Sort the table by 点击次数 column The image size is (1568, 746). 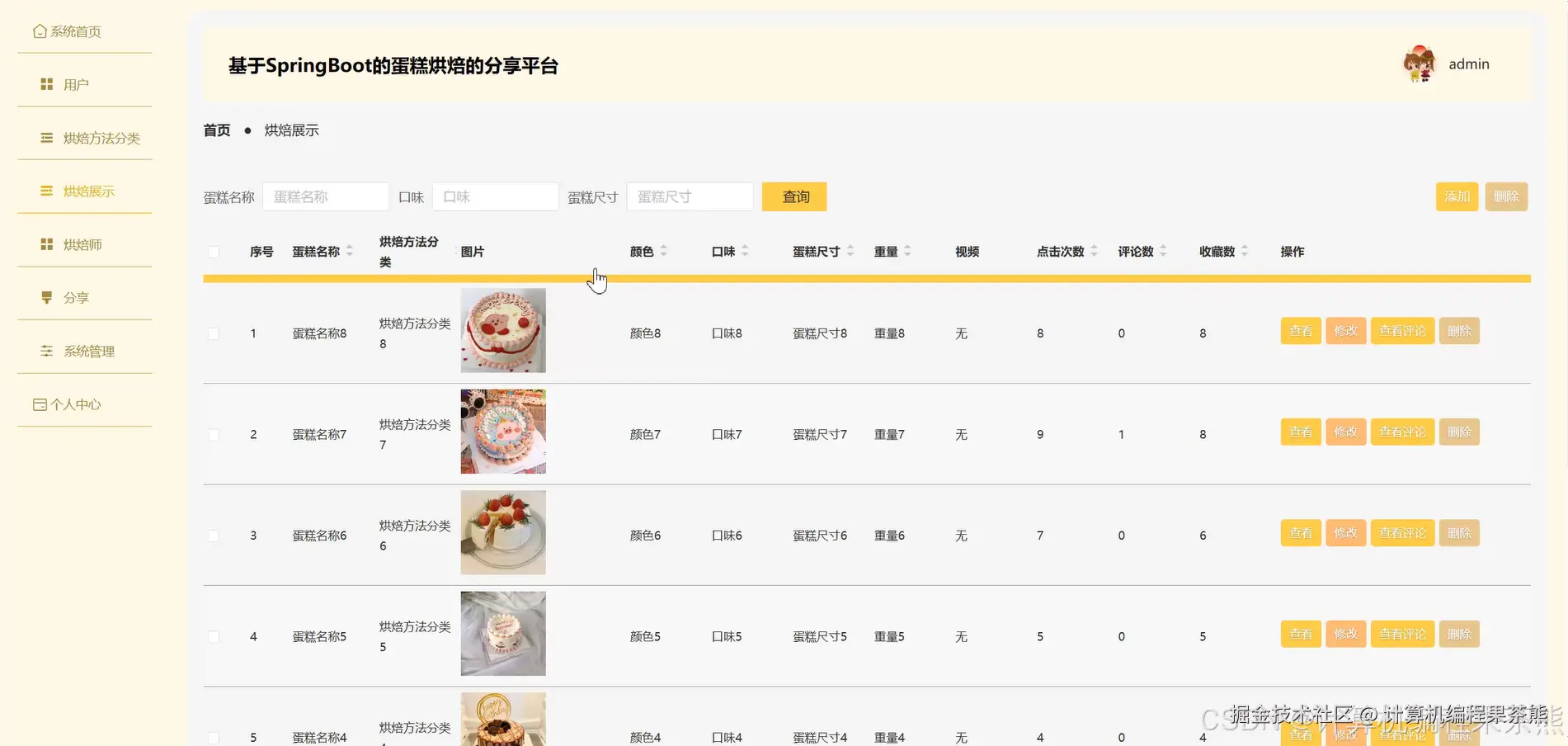point(1095,251)
